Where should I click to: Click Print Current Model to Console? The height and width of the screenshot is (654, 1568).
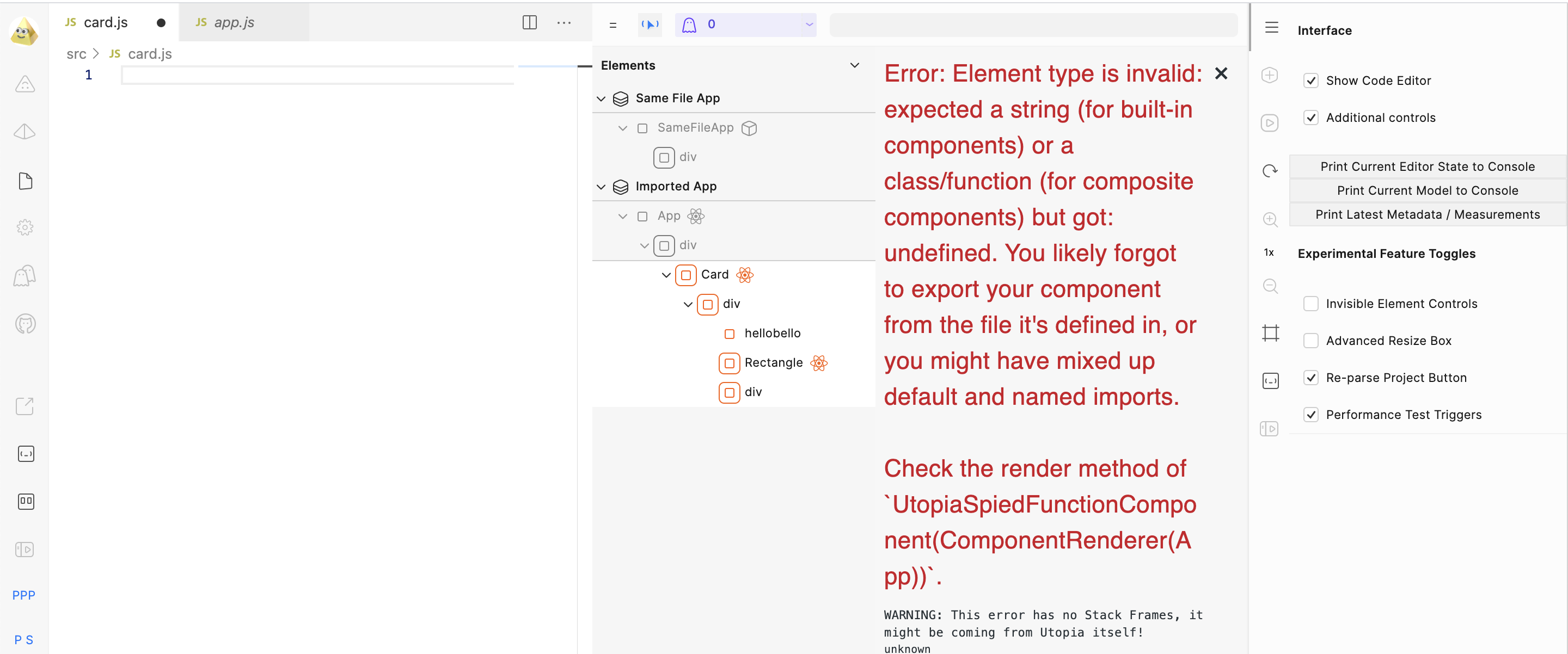coord(1427,190)
